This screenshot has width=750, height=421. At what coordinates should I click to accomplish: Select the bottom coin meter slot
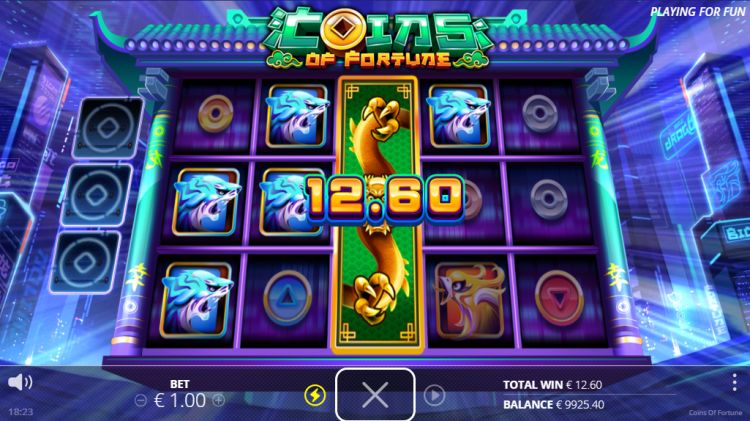(85, 262)
